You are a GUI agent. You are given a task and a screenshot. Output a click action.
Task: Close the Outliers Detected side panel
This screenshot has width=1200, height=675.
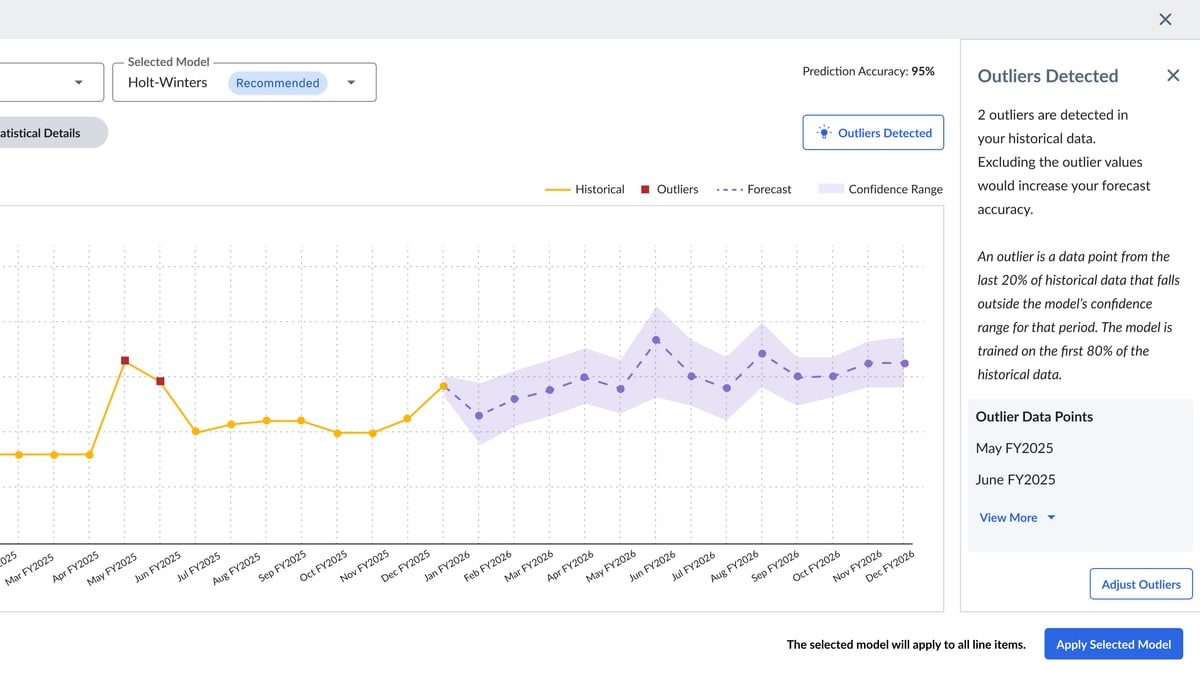[1173, 76]
